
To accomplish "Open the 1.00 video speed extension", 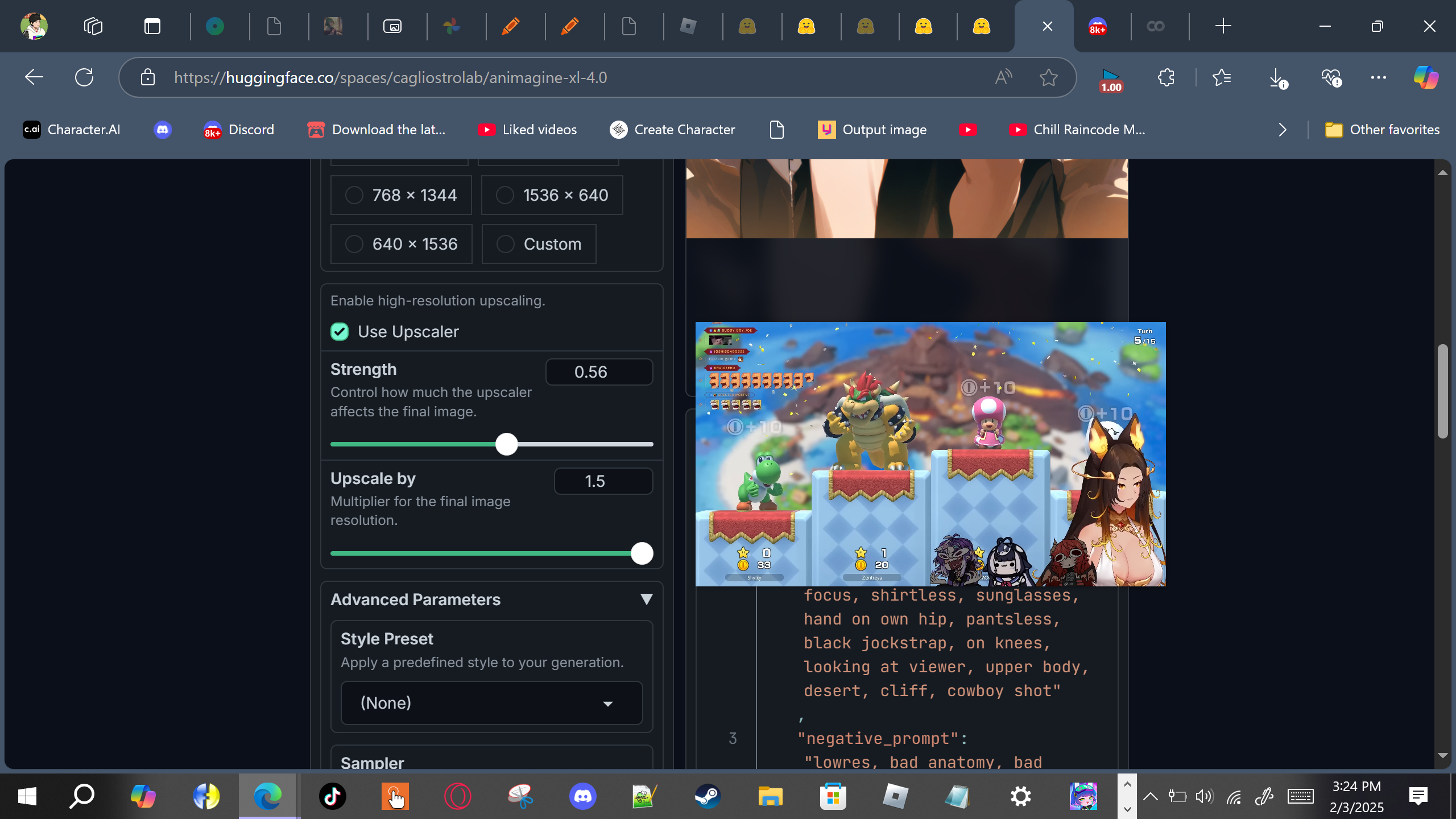I will pyautogui.click(x=1111, y=80).
